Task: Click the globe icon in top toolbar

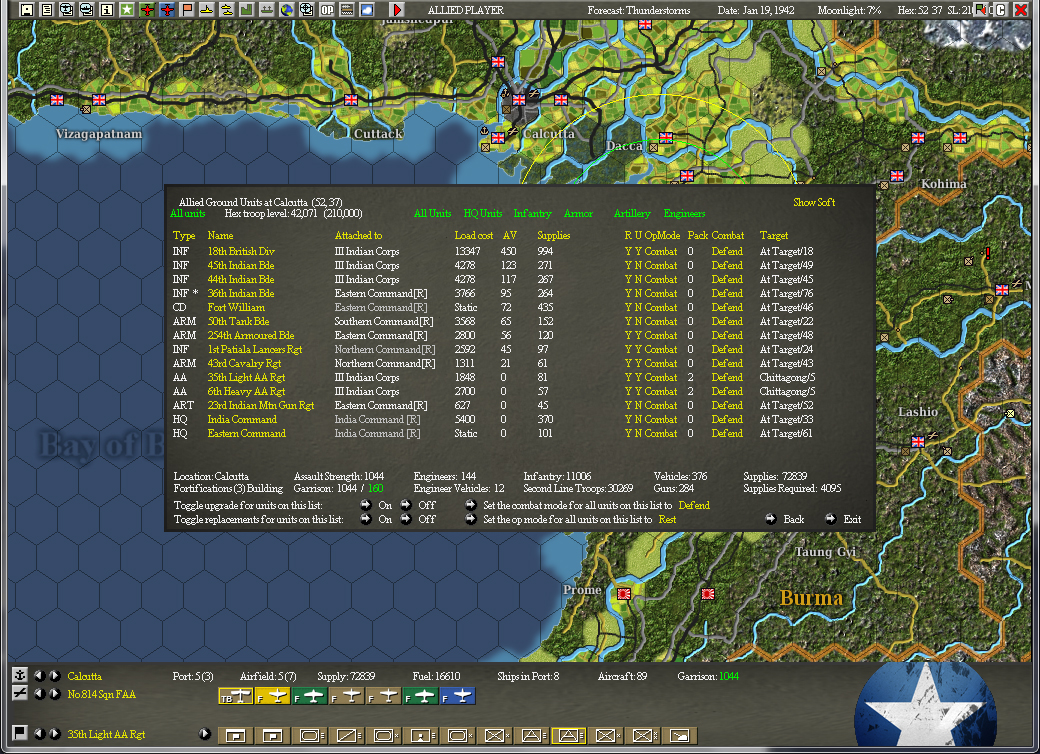Action: [287, 10]
